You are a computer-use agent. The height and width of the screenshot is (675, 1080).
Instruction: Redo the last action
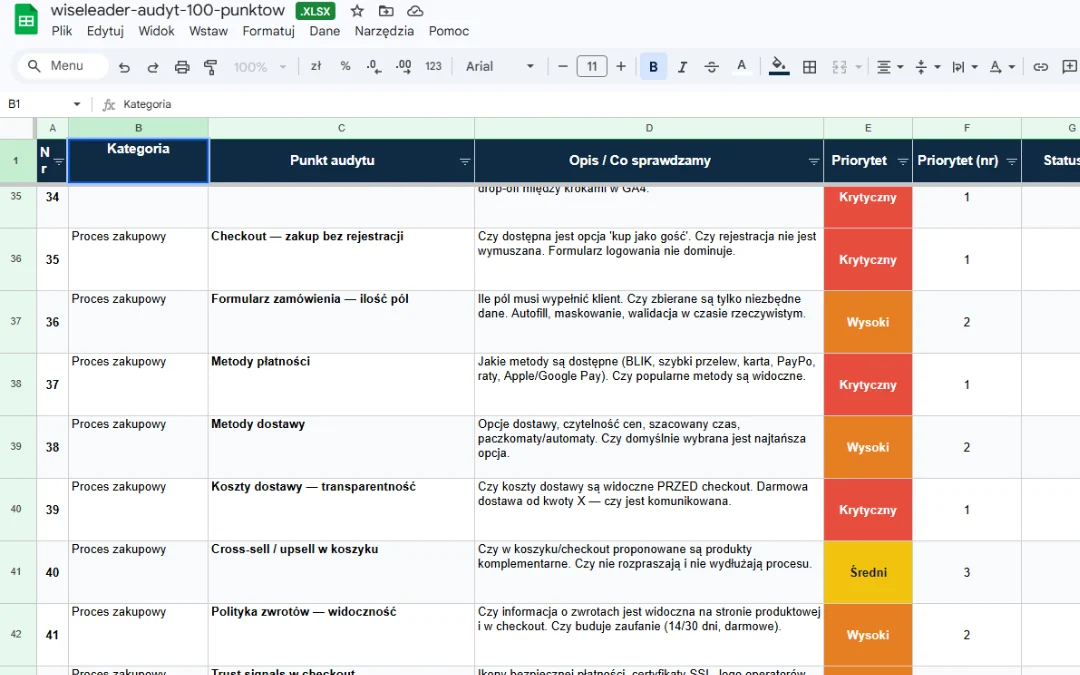(153, 67)
